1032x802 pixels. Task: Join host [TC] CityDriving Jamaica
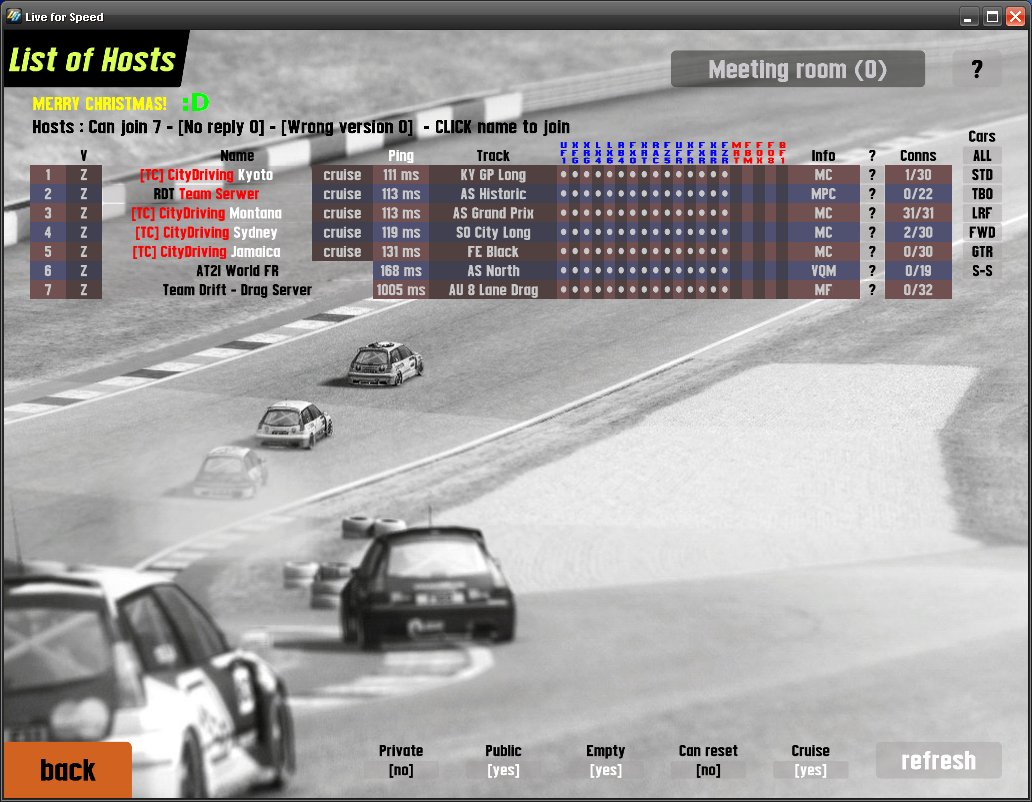coord(207,251)
